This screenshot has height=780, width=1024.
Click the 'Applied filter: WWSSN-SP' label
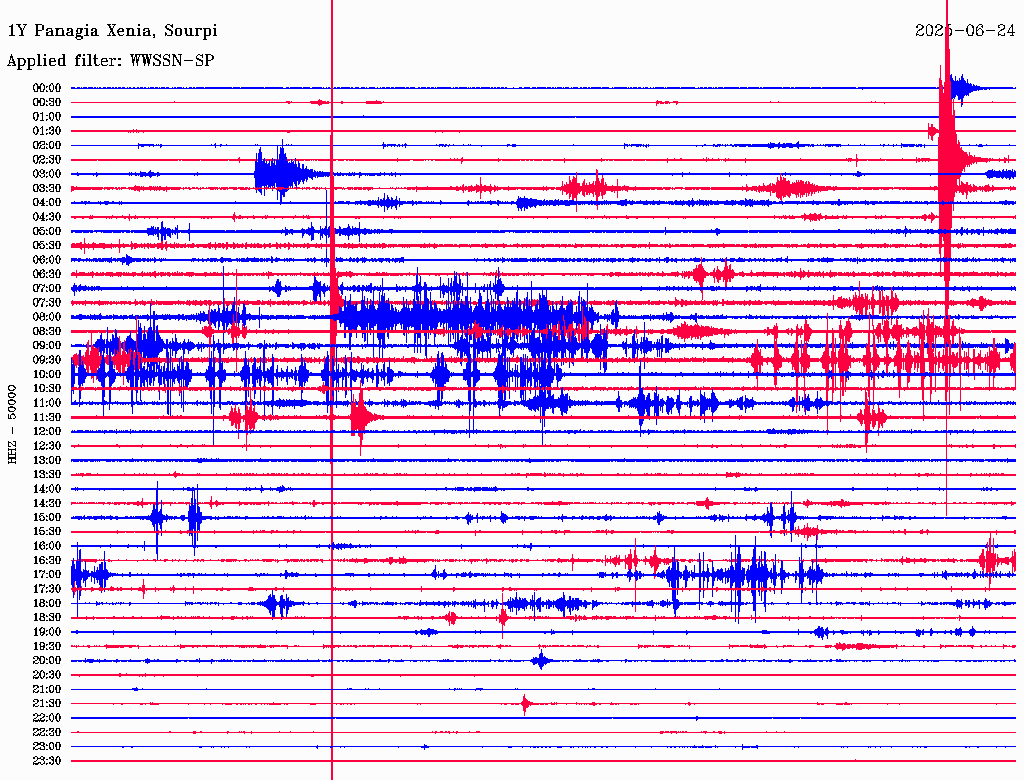coord(110,61)
